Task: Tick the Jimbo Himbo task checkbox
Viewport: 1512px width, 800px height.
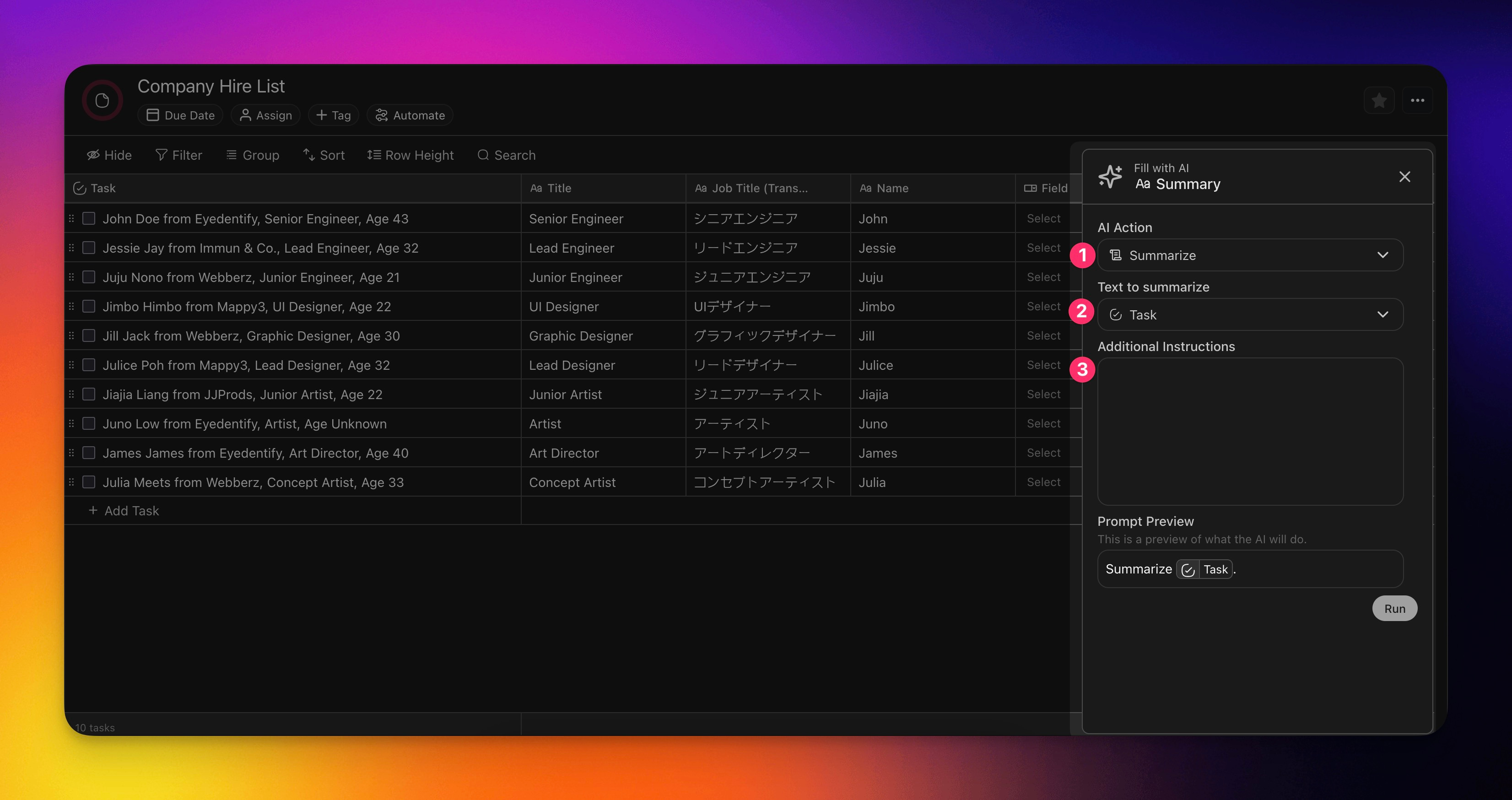Action: tap(89, 306)
